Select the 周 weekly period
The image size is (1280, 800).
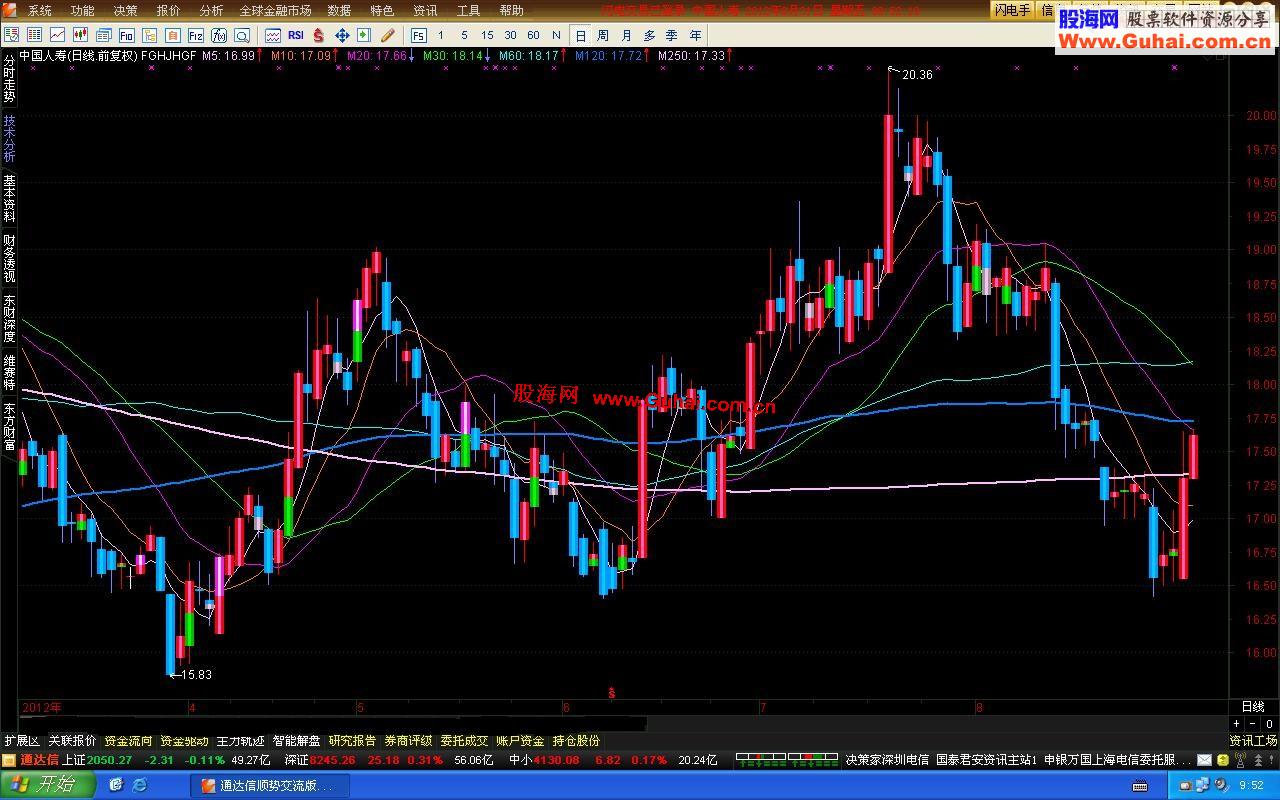coord(603,35)
